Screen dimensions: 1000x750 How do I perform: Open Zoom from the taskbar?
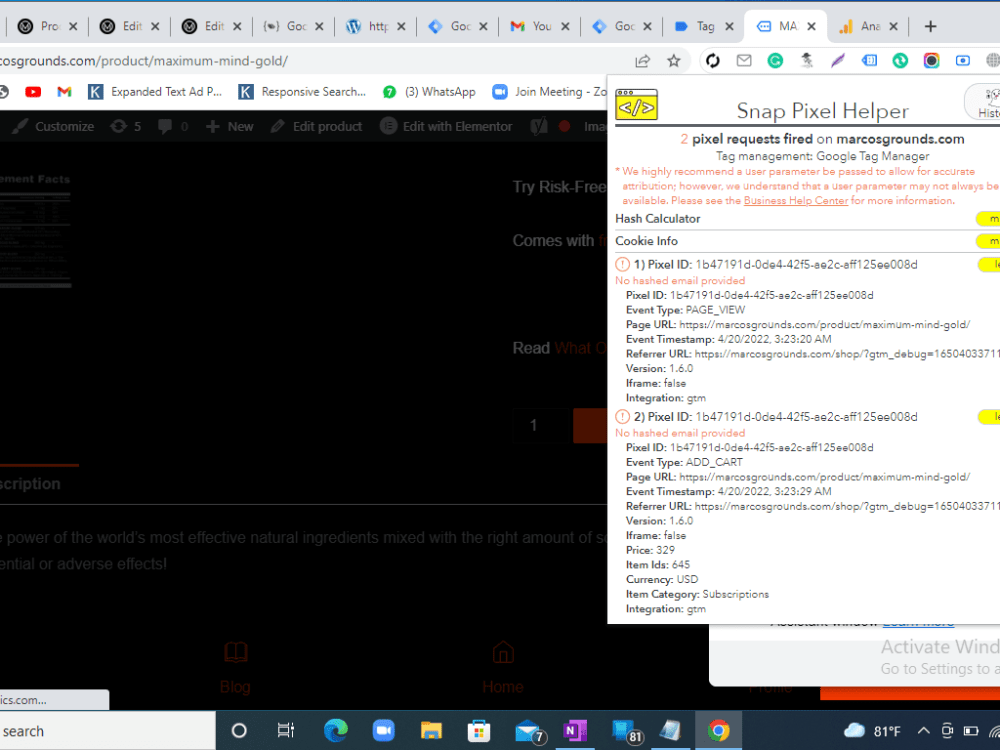pos(383,731)
